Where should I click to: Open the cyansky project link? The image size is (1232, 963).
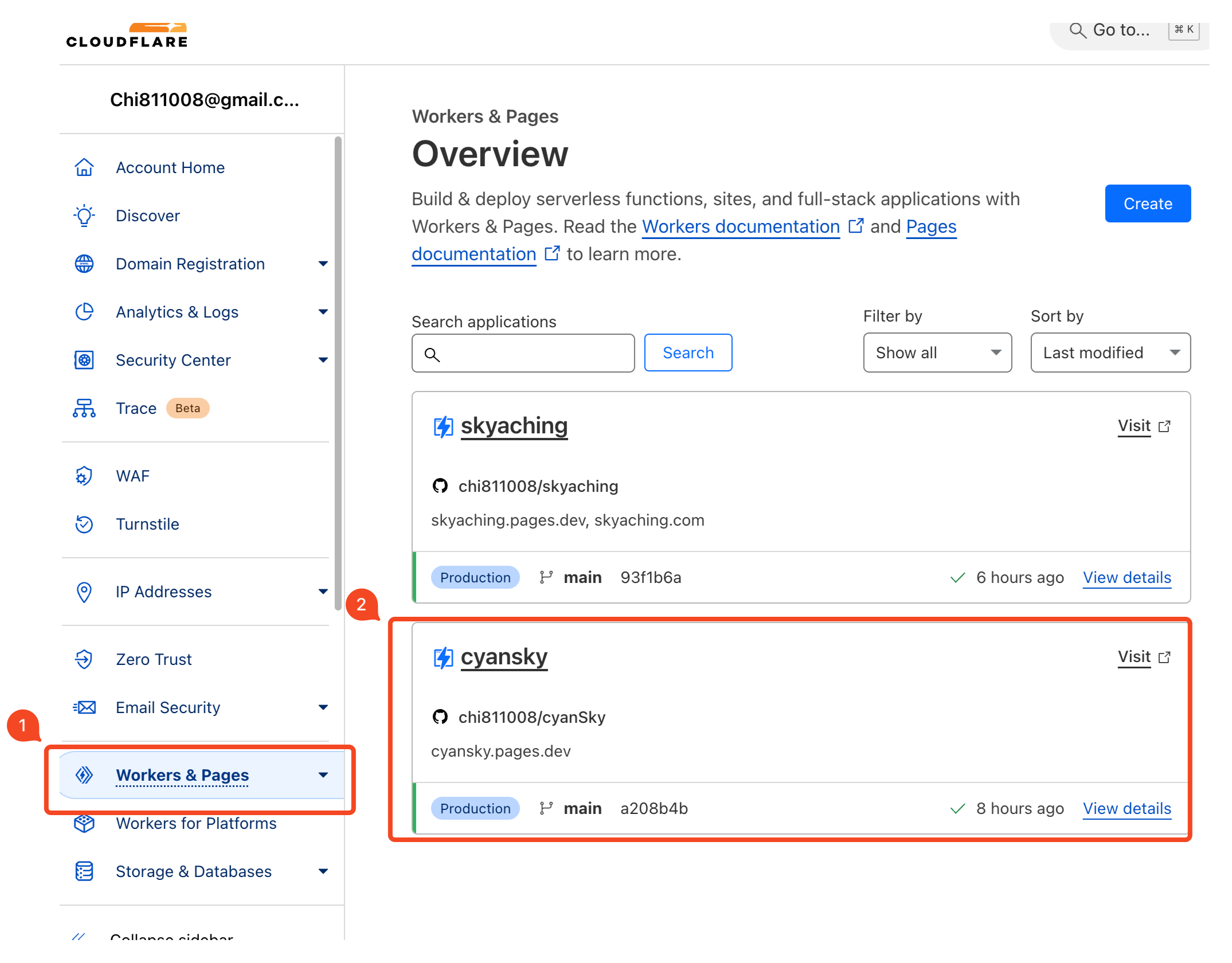[x=504, y=657]
